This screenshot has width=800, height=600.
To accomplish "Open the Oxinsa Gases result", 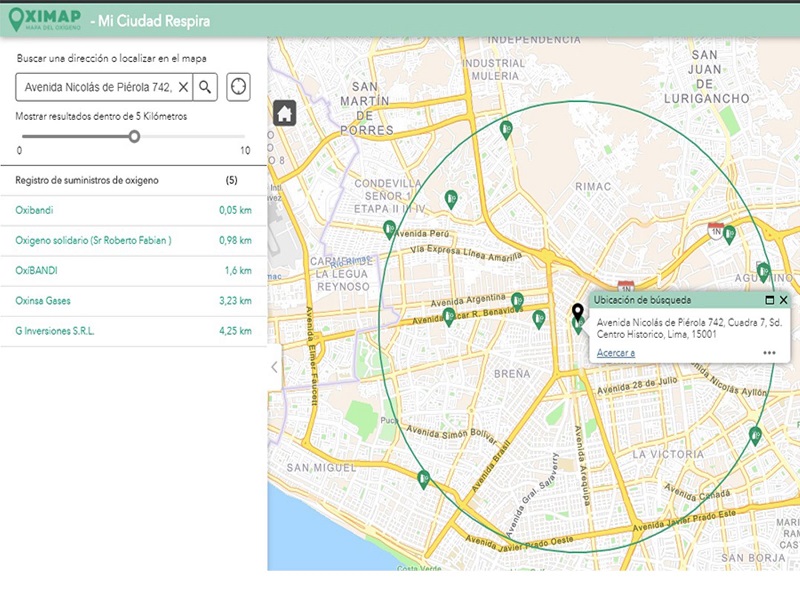I will 133,301.
